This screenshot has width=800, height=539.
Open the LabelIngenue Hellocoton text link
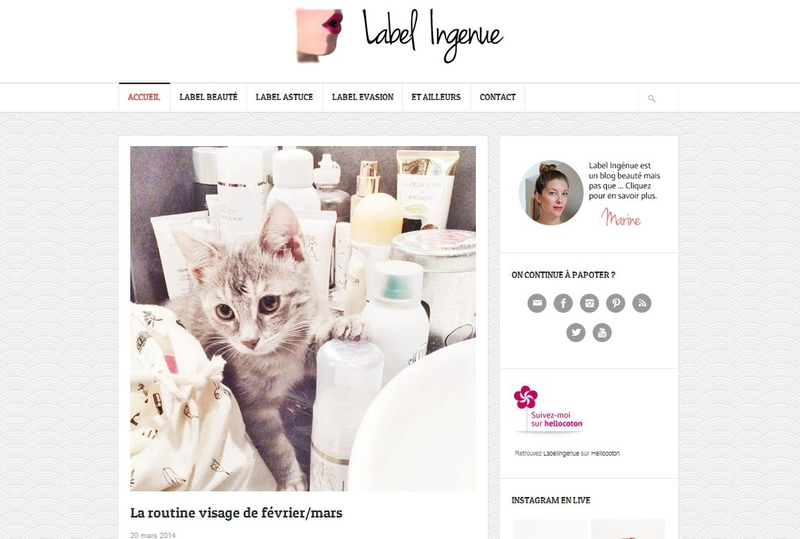click(561, 453)
